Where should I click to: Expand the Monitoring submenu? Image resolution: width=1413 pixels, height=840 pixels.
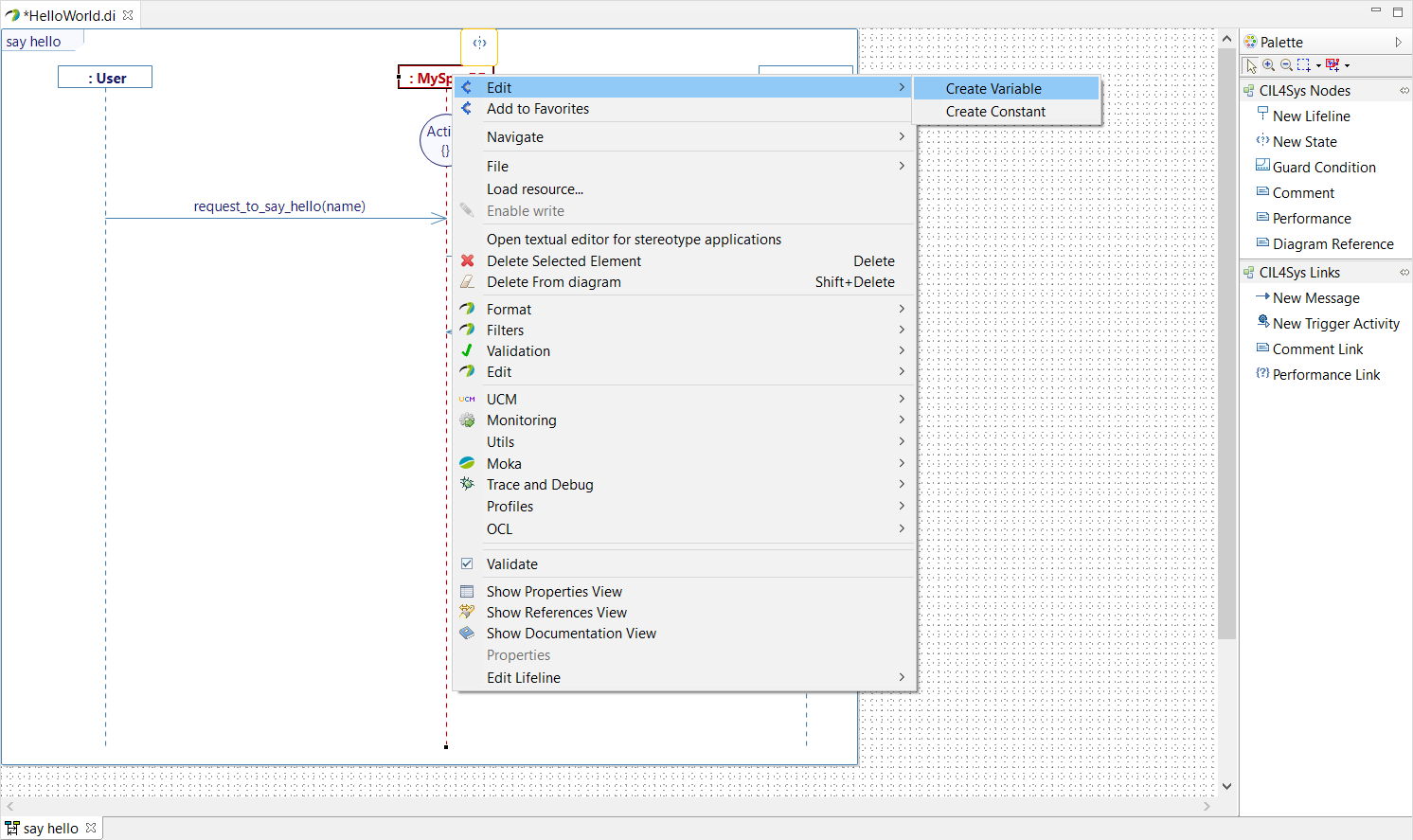684,420
